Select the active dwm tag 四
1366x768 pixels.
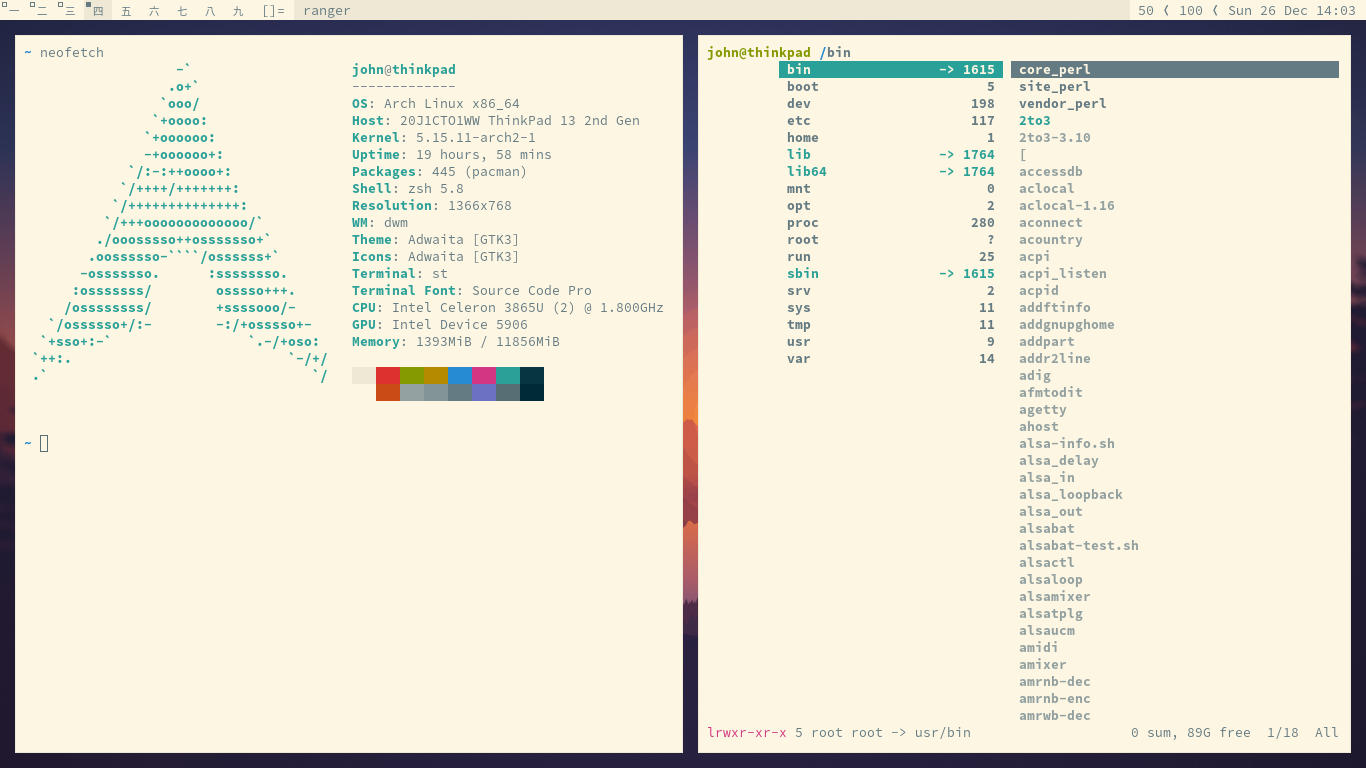click(x=98, y=10)
